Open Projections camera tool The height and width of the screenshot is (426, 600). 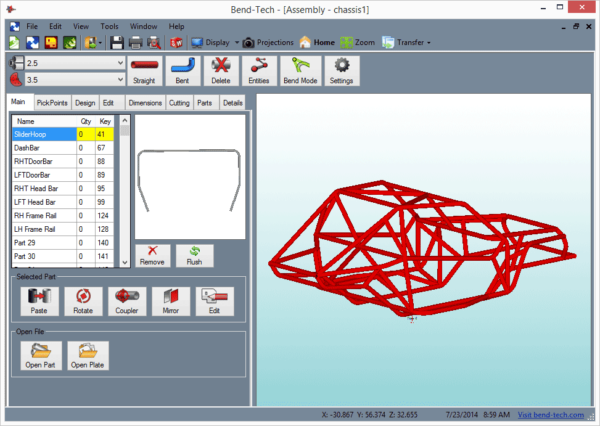point(268,42)
